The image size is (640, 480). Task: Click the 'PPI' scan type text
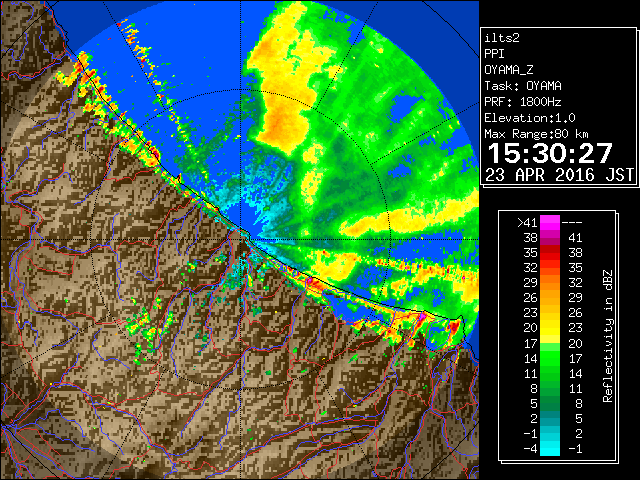click(x=494, y=54)
